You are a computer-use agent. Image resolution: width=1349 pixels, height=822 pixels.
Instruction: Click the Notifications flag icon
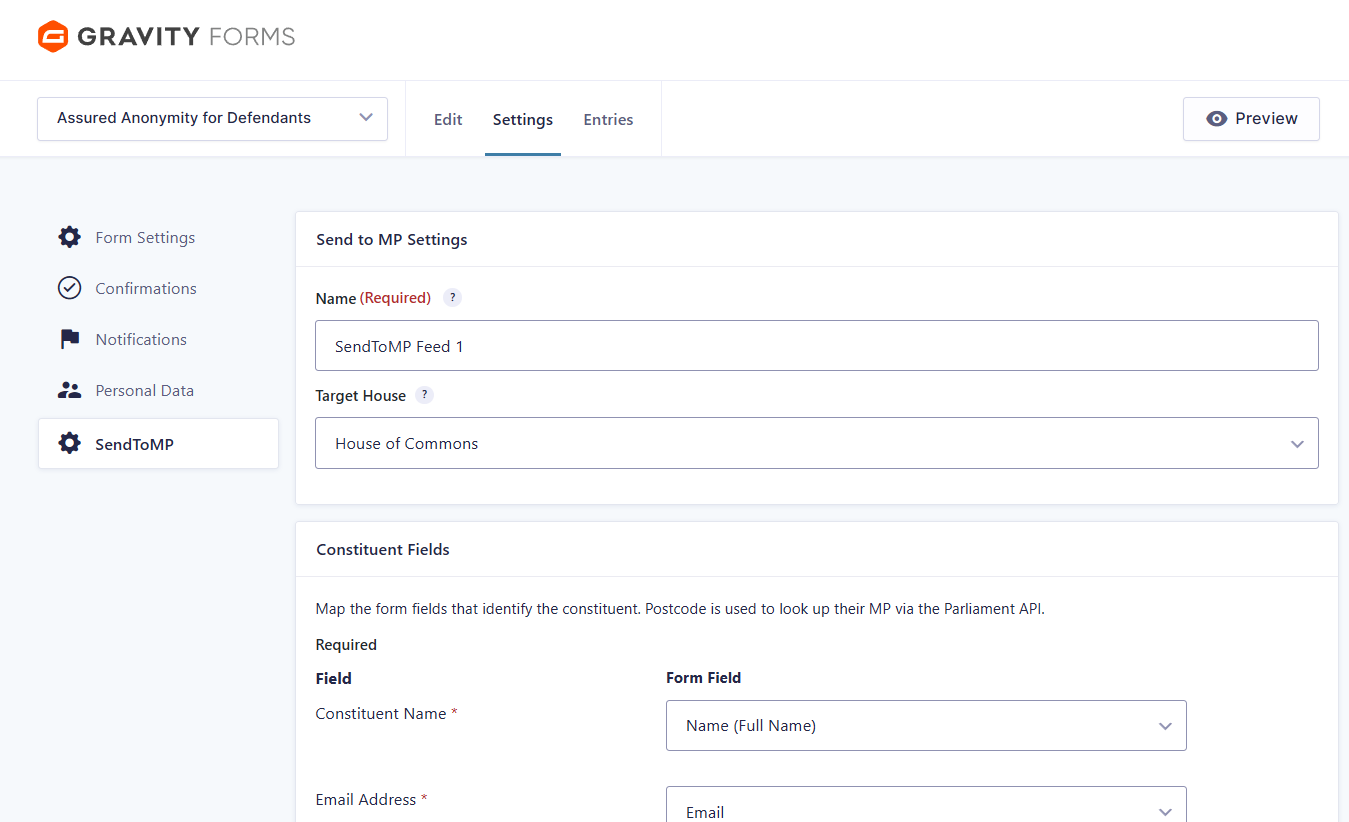click(x=69, y=339)
